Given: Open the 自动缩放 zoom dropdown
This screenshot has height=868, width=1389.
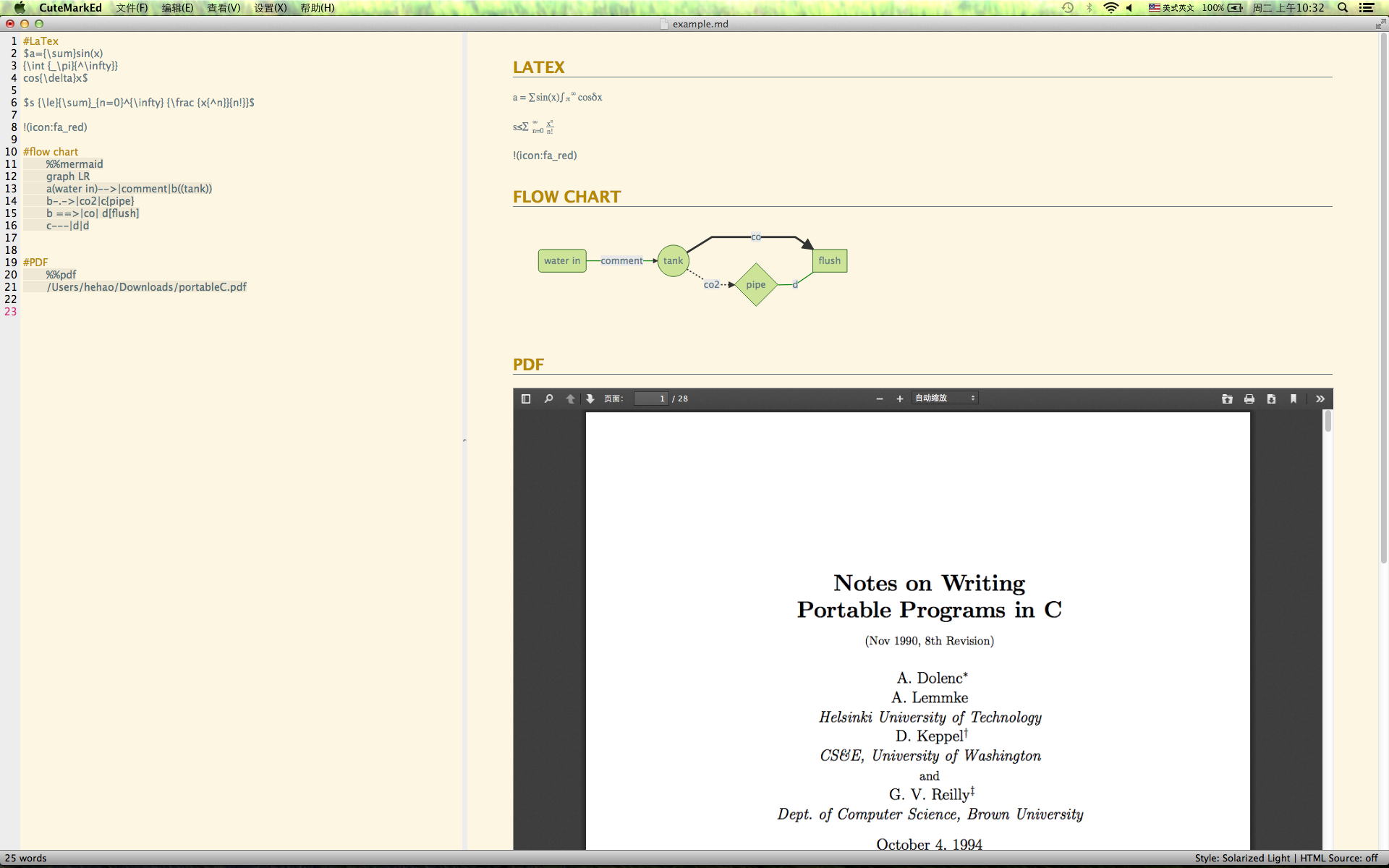Looking at the screenshot, I should tap(944, 398).
